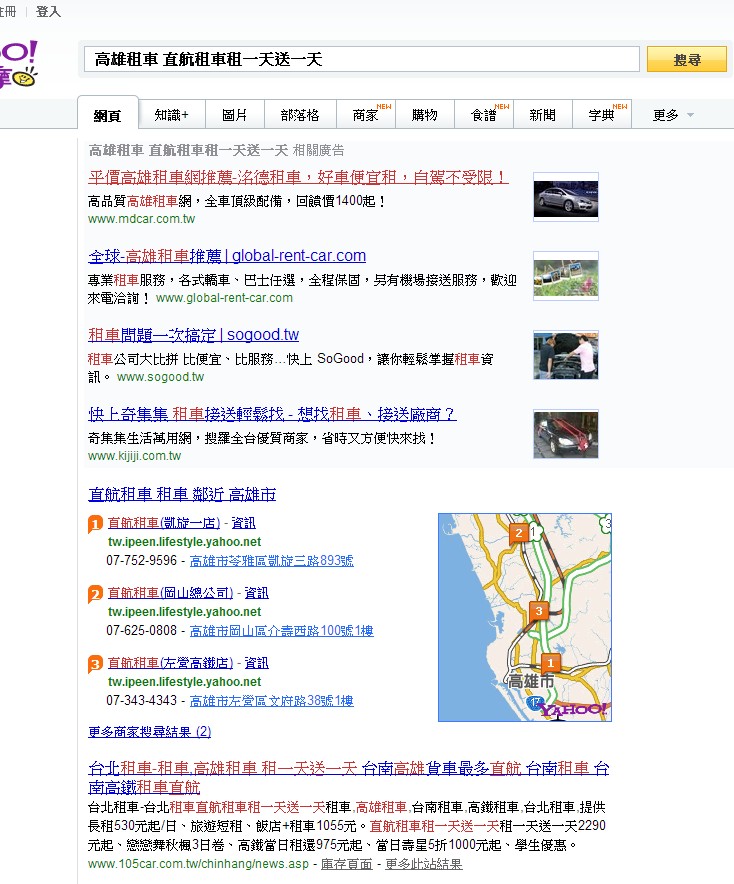Open the 登入 link at the top
The height and width of the screenshot is (884, 734).
point(48,12)
